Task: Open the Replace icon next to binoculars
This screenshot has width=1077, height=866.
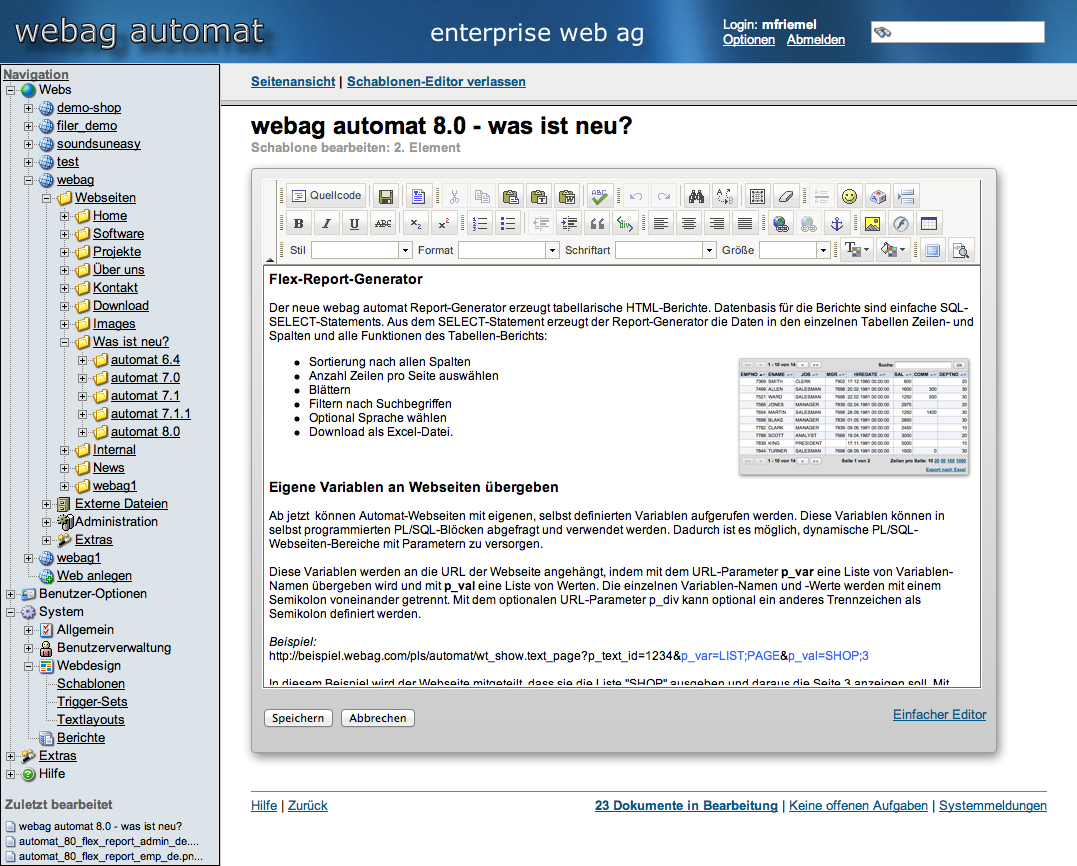Action: 725,196
